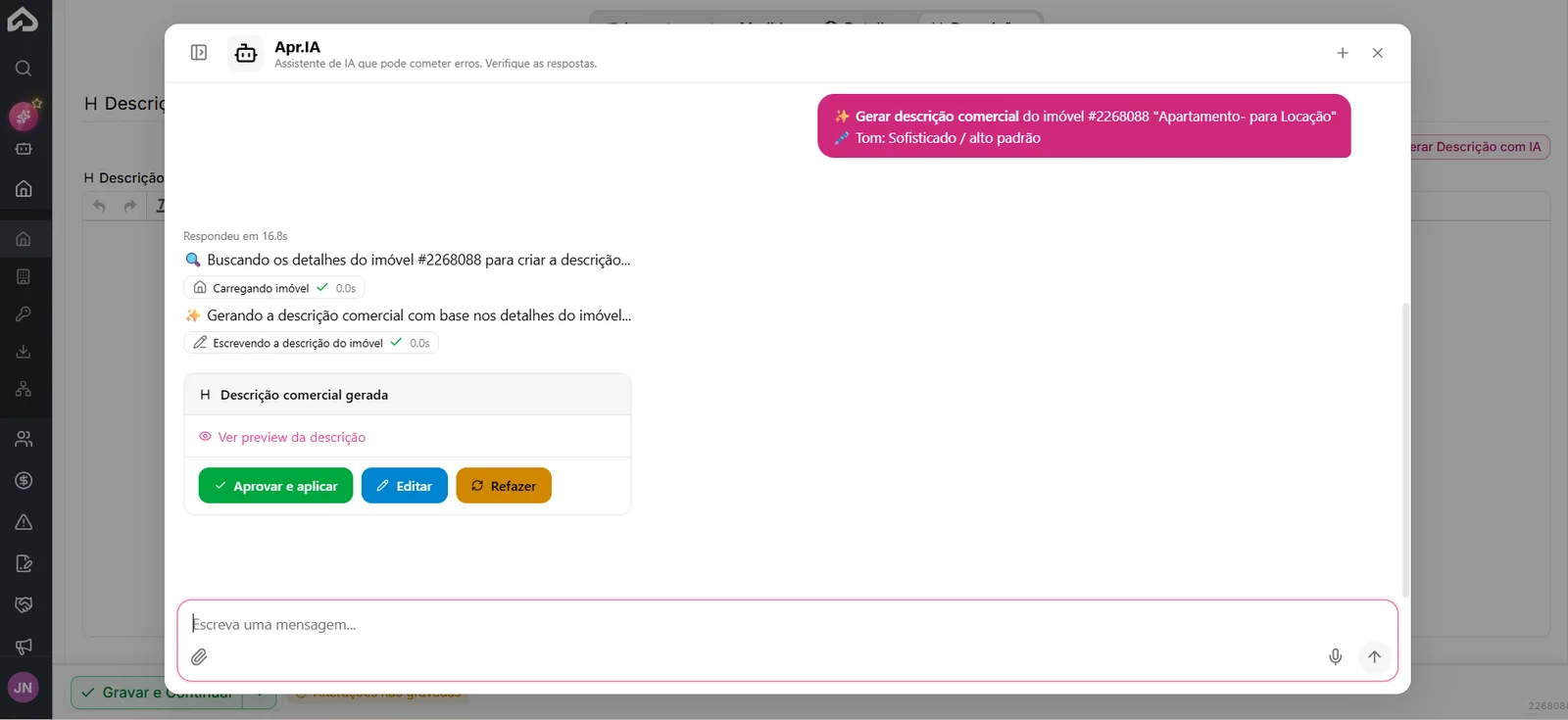Open the dollar finance icon in sidebar
Viewport: 1568px width, 720px height.
(x=24, y=480)
